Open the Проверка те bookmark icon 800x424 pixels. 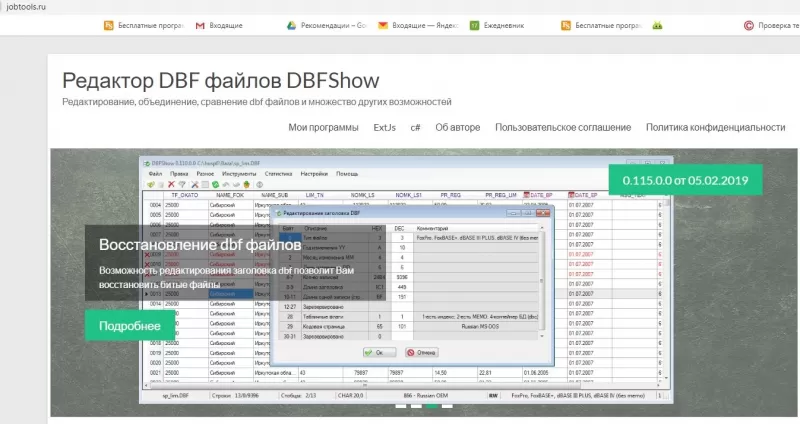[x=748, y=26]
